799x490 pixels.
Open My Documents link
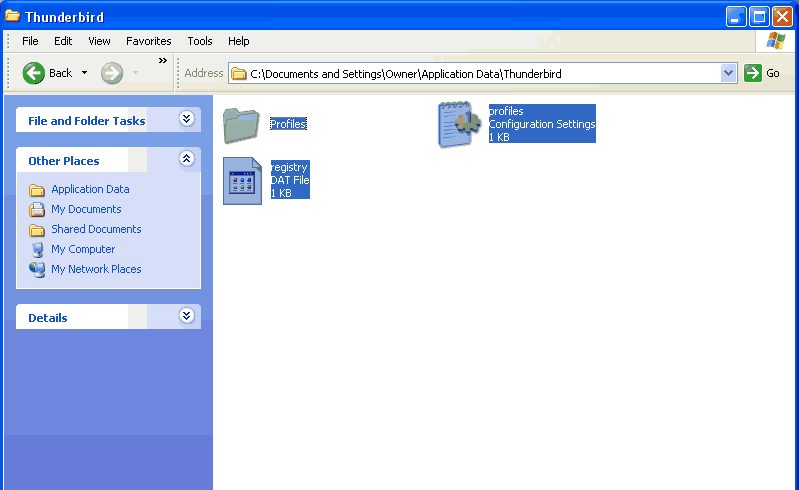click(x=86, y=209)
